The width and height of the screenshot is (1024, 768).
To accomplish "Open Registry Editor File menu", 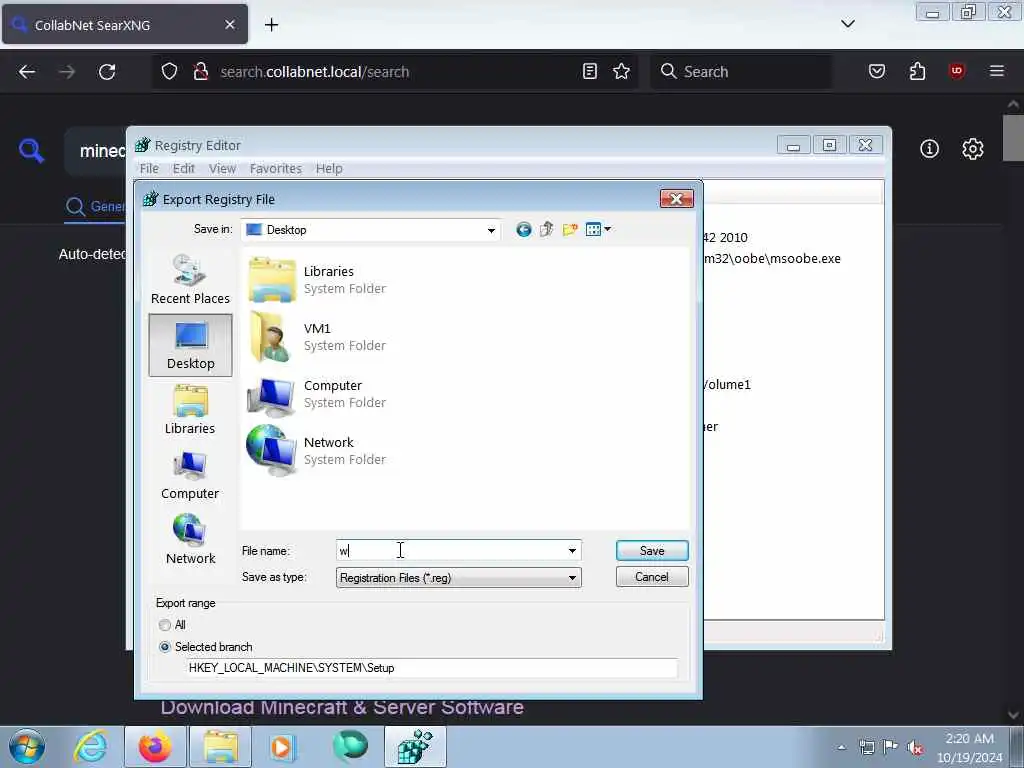I will click(x=149, y=168).
